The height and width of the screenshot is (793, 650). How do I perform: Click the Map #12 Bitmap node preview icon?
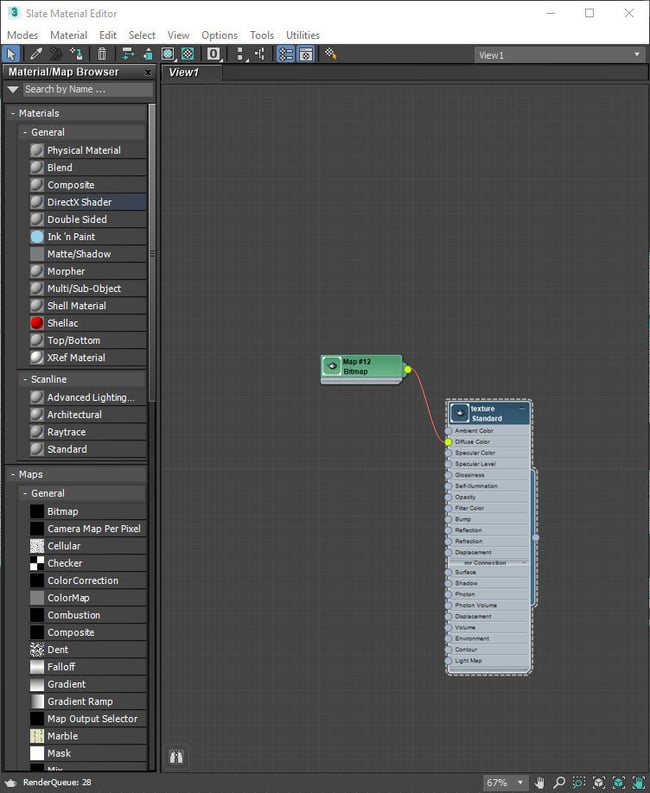332,366
